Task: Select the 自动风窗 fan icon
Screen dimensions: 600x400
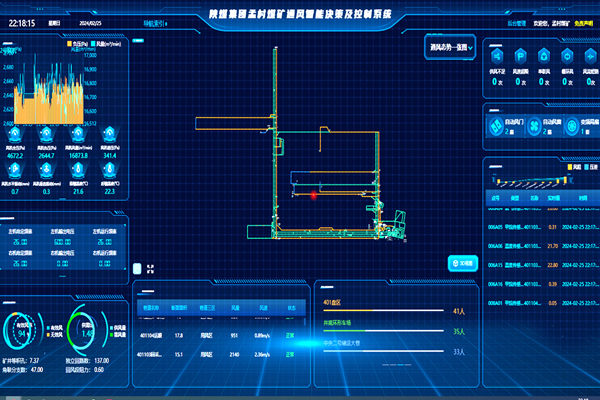Action: click(x=535, y=125)
